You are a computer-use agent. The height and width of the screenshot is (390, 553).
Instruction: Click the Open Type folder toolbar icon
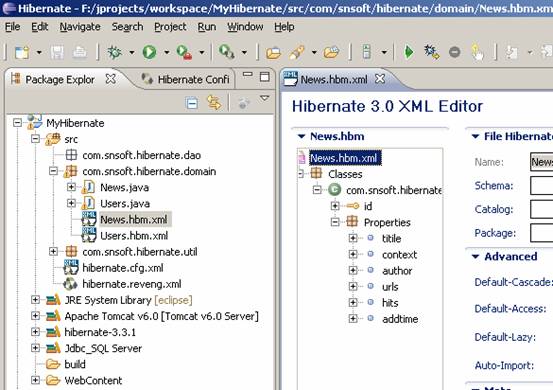(x=273, y=53)
